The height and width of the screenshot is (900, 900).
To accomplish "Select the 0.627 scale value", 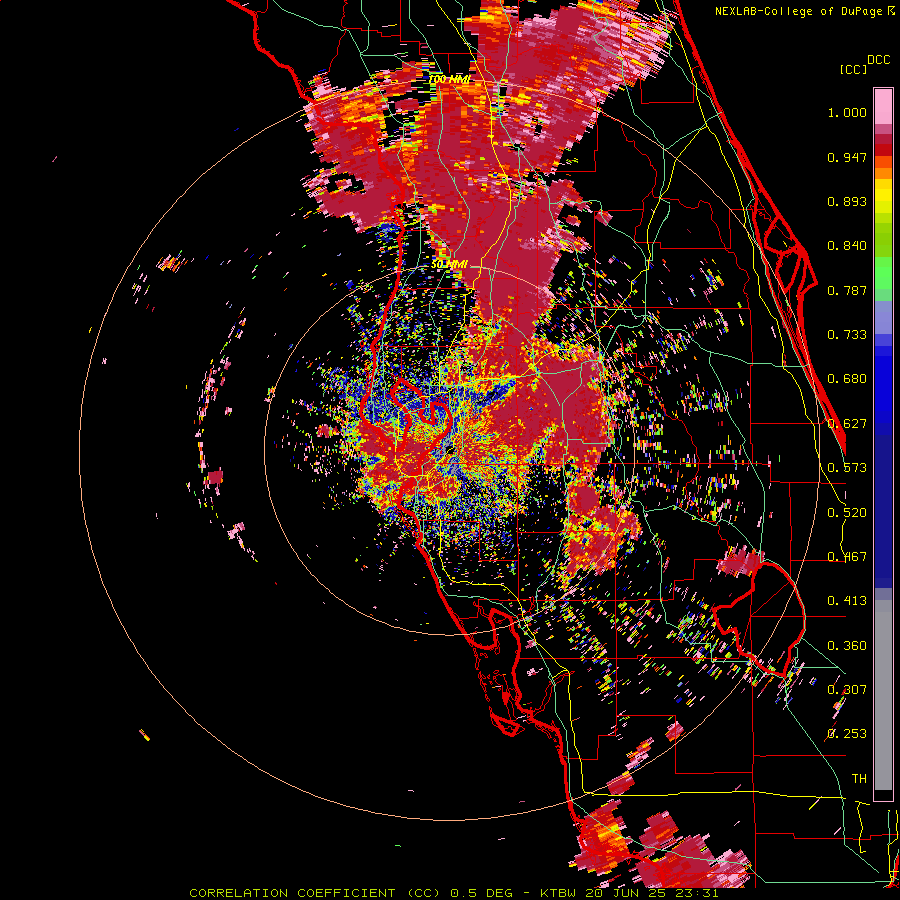I will (x=847, y=424).
